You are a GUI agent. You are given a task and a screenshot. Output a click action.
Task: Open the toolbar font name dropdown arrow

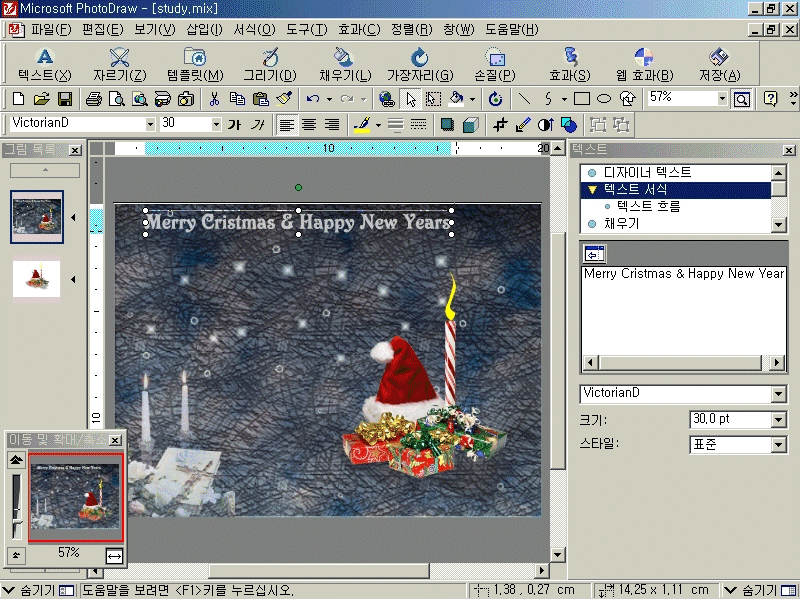(x=150, y=124)
